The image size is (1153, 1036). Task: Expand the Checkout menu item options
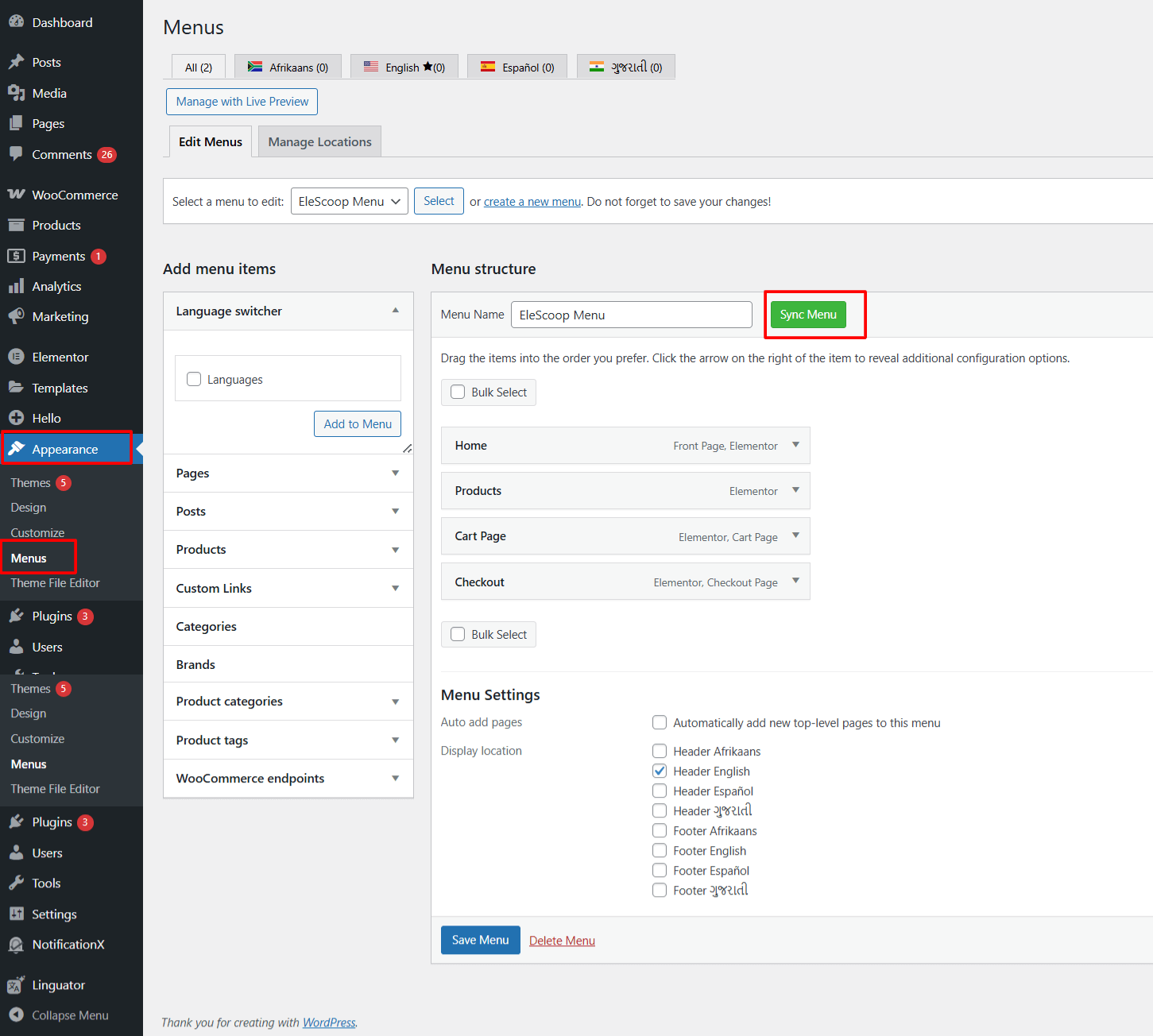(x=795, y=582)
